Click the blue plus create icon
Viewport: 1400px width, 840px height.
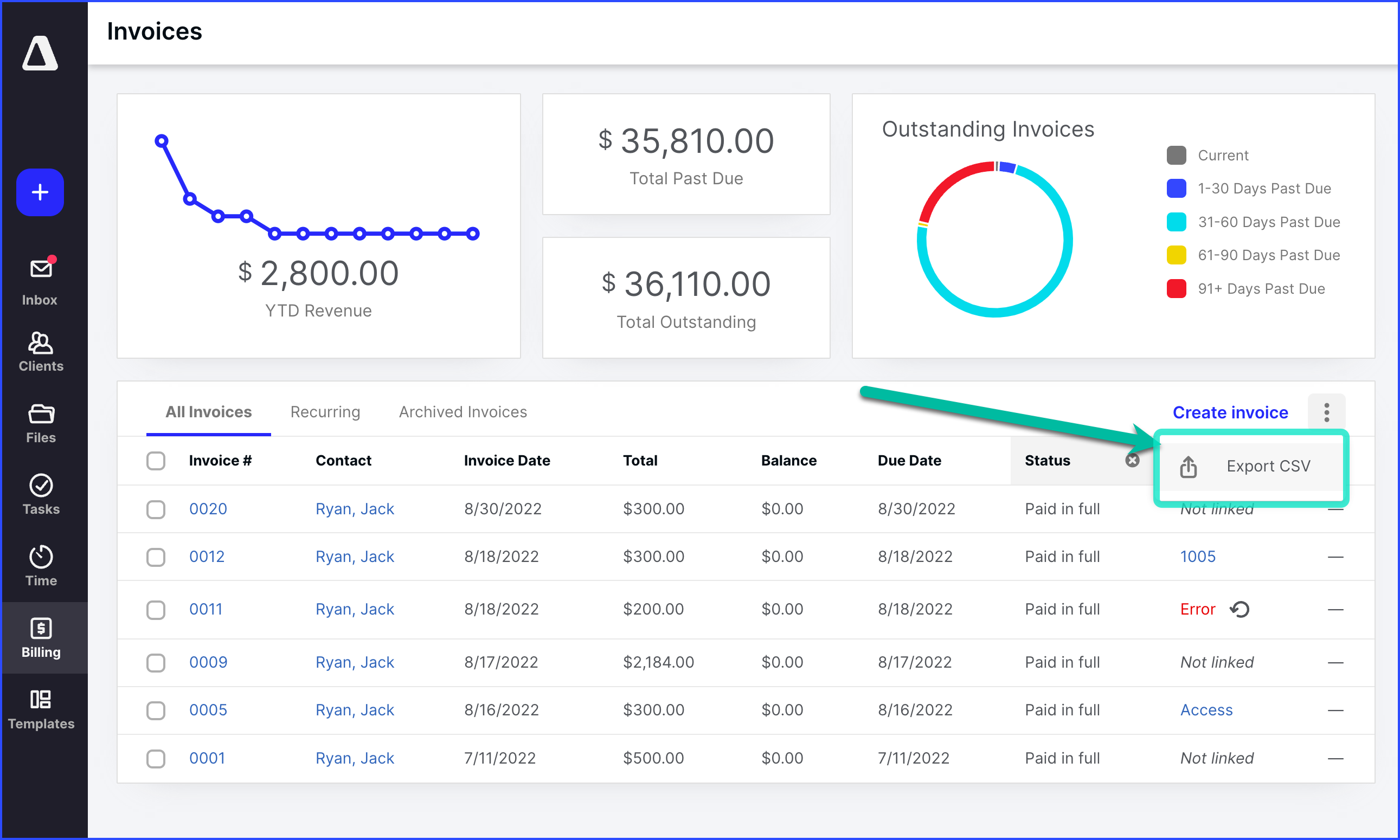(40, 192)
